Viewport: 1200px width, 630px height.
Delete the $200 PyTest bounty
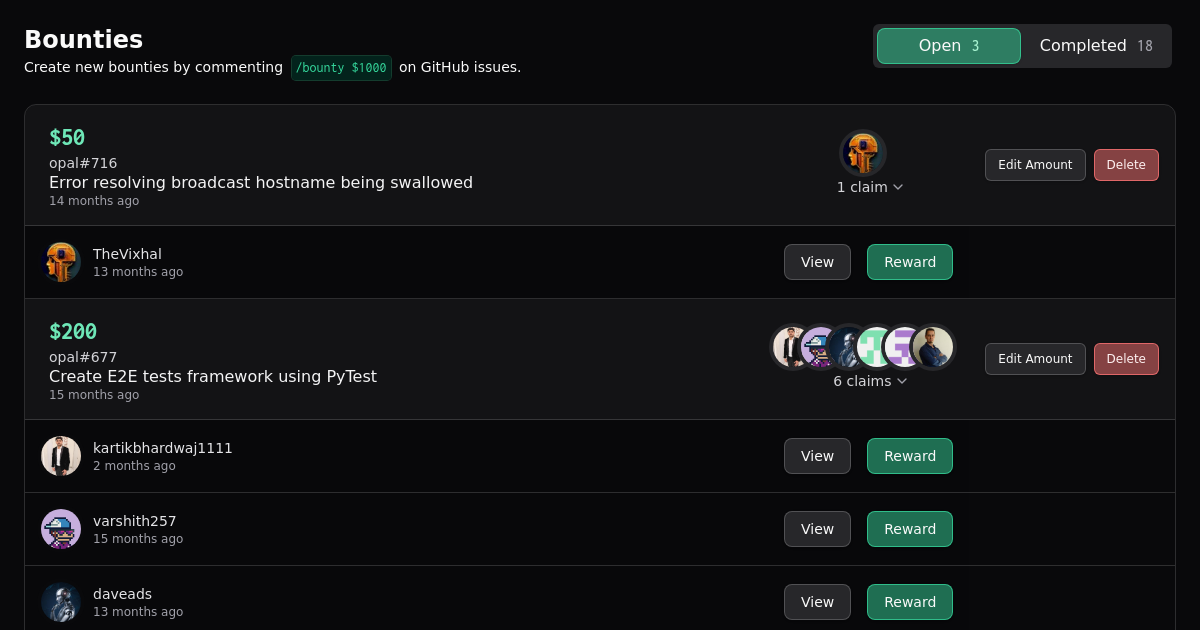tap(1126, 359)
